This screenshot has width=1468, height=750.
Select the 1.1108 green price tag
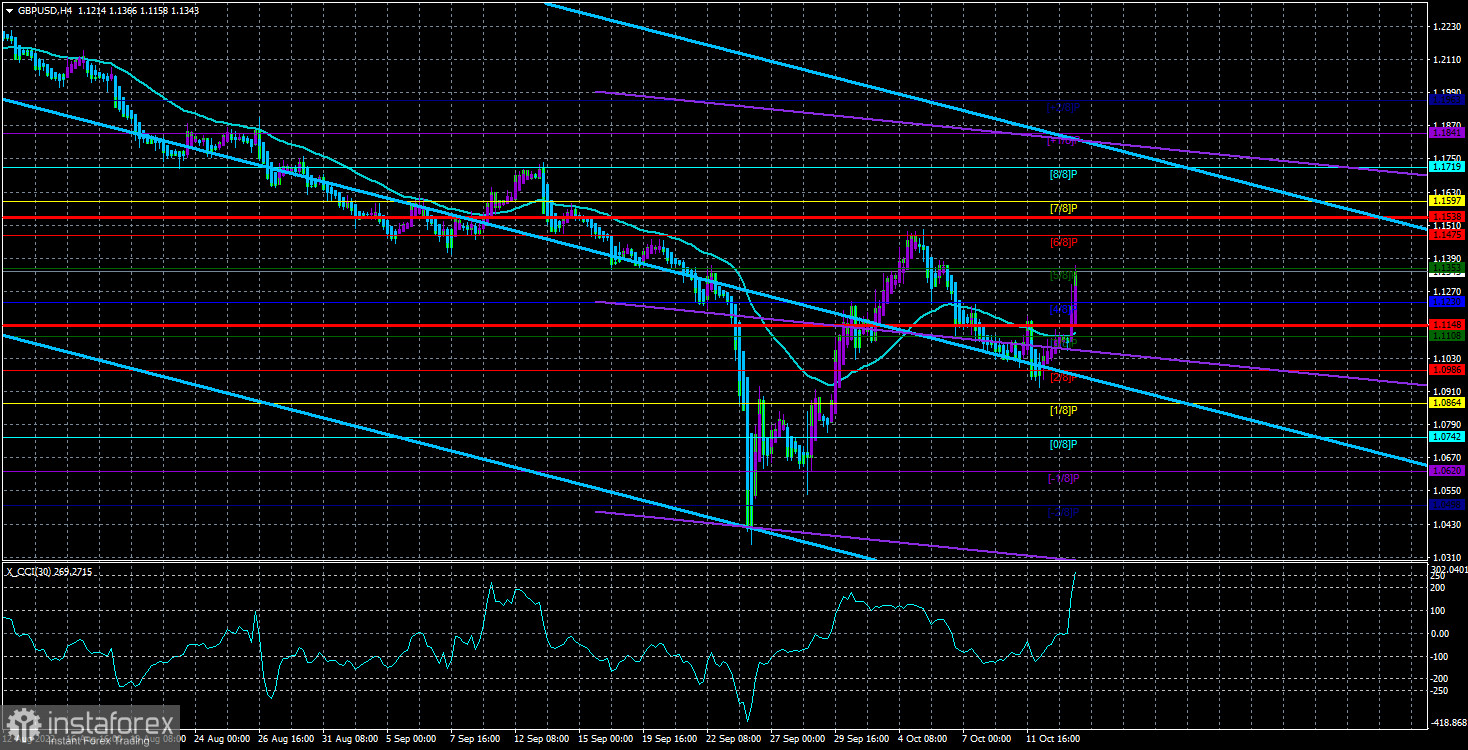pos(1447,336)
